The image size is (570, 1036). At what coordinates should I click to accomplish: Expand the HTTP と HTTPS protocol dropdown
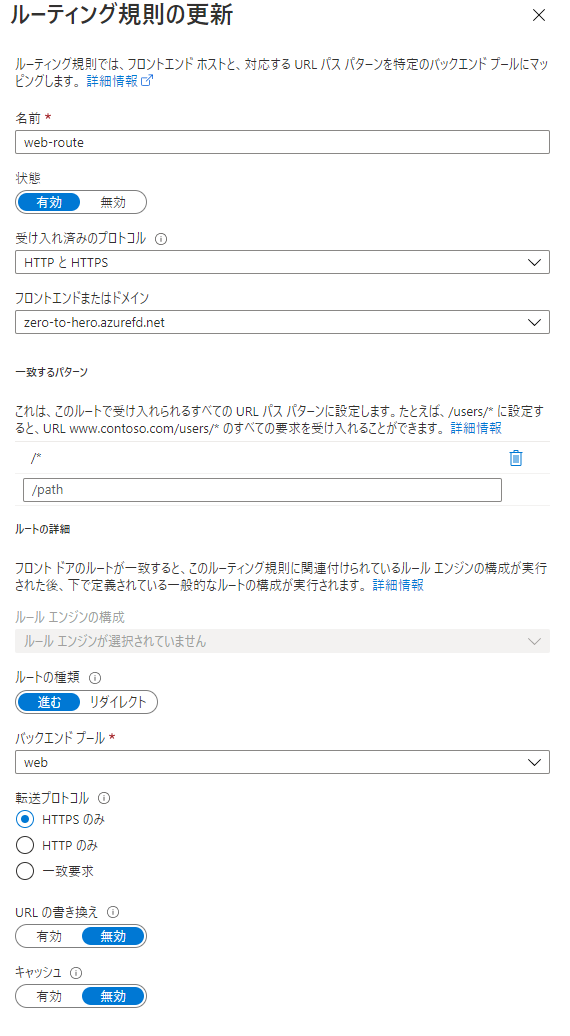coord(283,262)
